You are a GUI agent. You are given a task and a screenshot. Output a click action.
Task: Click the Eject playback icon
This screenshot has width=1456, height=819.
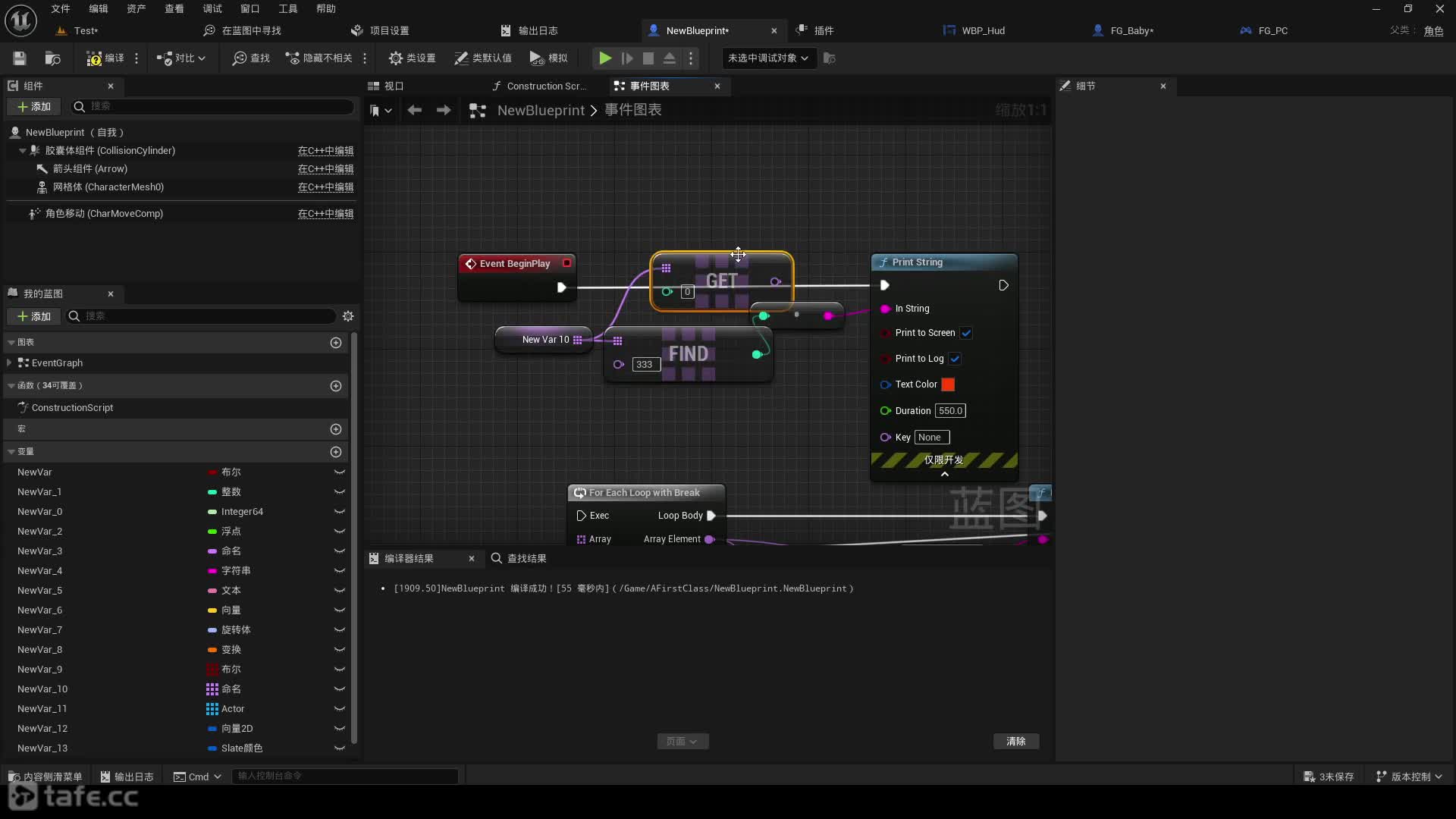click(670, 58)
